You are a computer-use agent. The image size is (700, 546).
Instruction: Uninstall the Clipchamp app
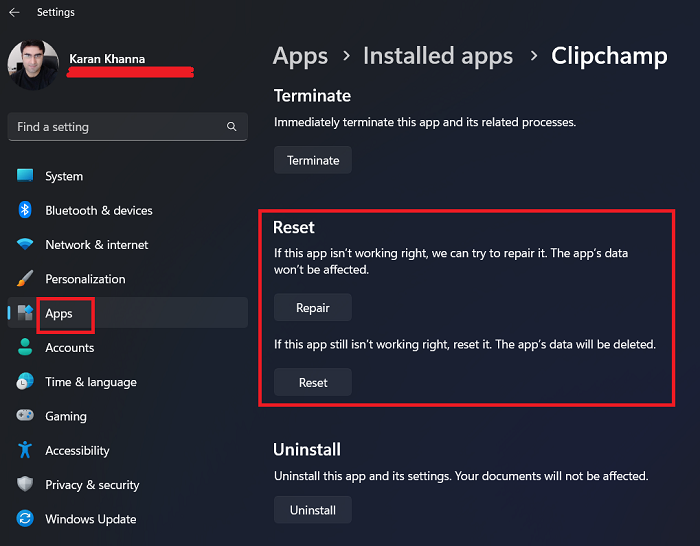[313, 510]
